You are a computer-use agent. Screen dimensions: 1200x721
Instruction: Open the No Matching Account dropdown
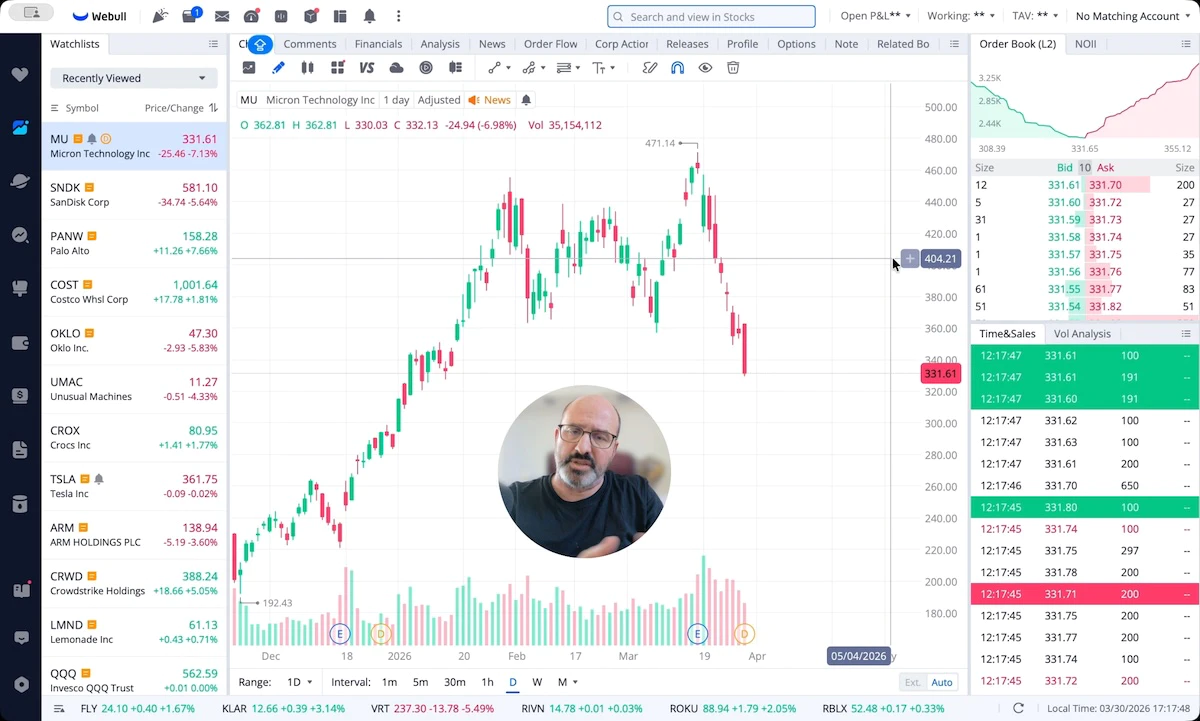pos(1133,16)
